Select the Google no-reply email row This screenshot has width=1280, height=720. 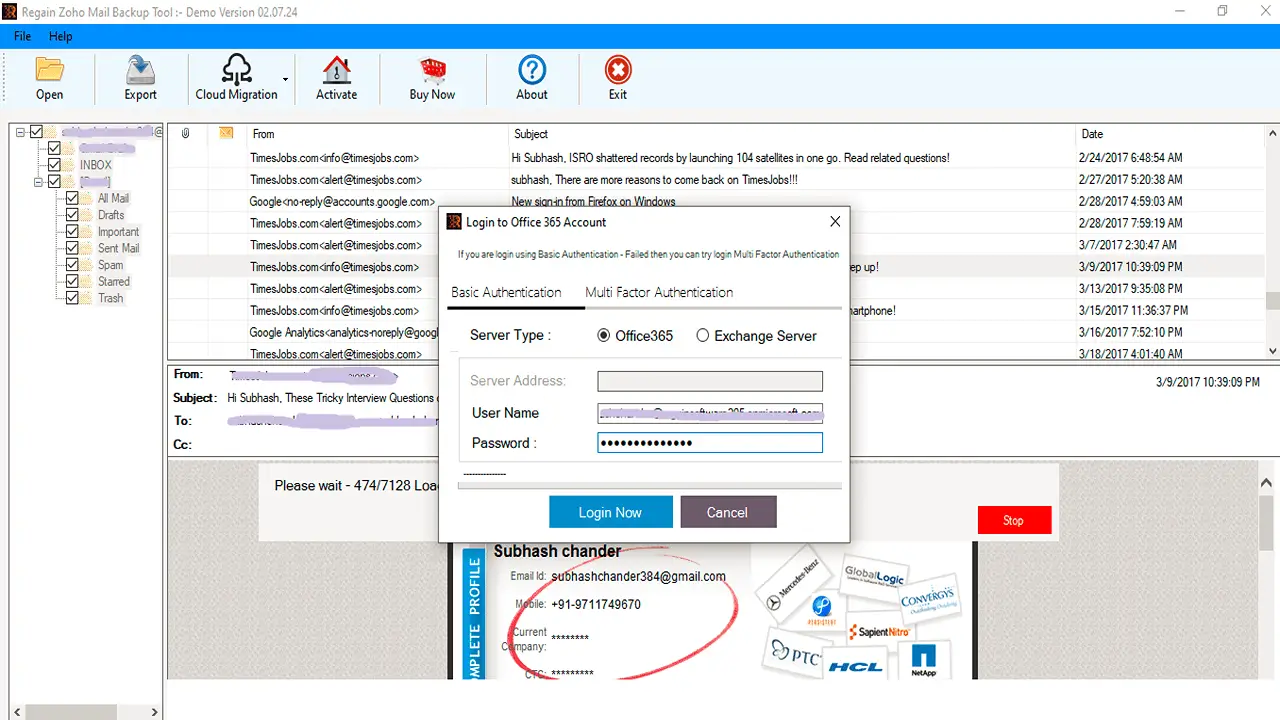coord(717,202)
